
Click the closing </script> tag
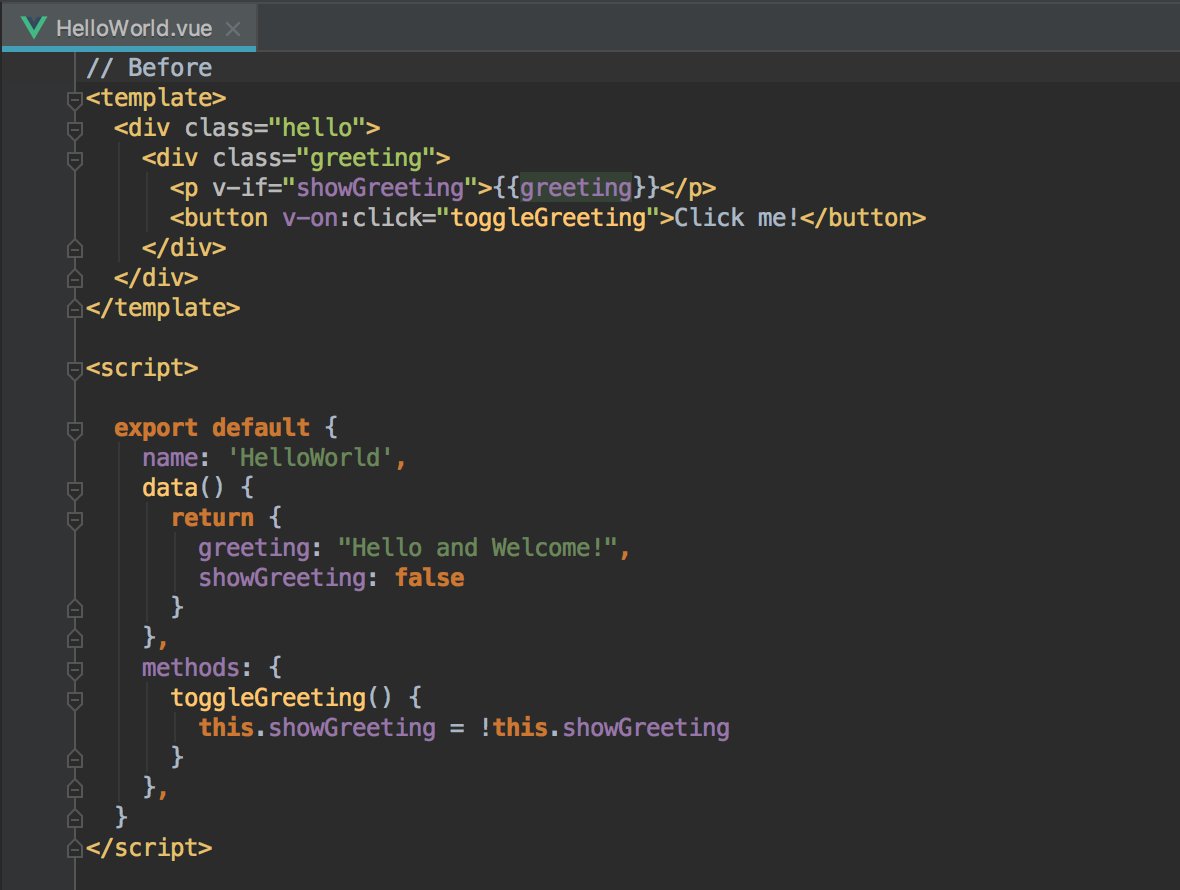click(x=149, y=848)
